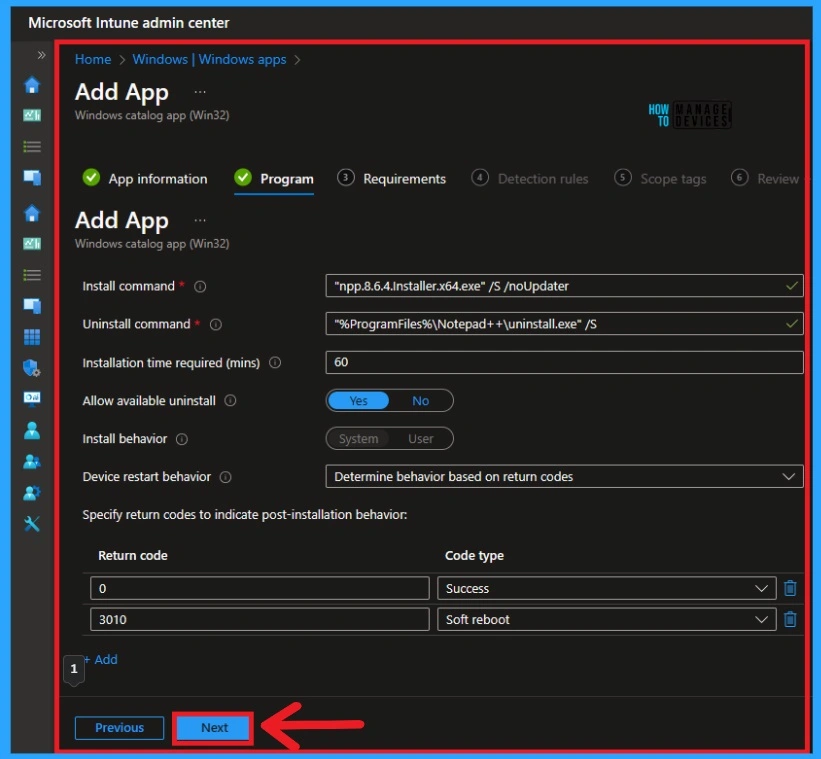Click info icon beside Install command
This screenshot has height=759, width=821.
200,287
